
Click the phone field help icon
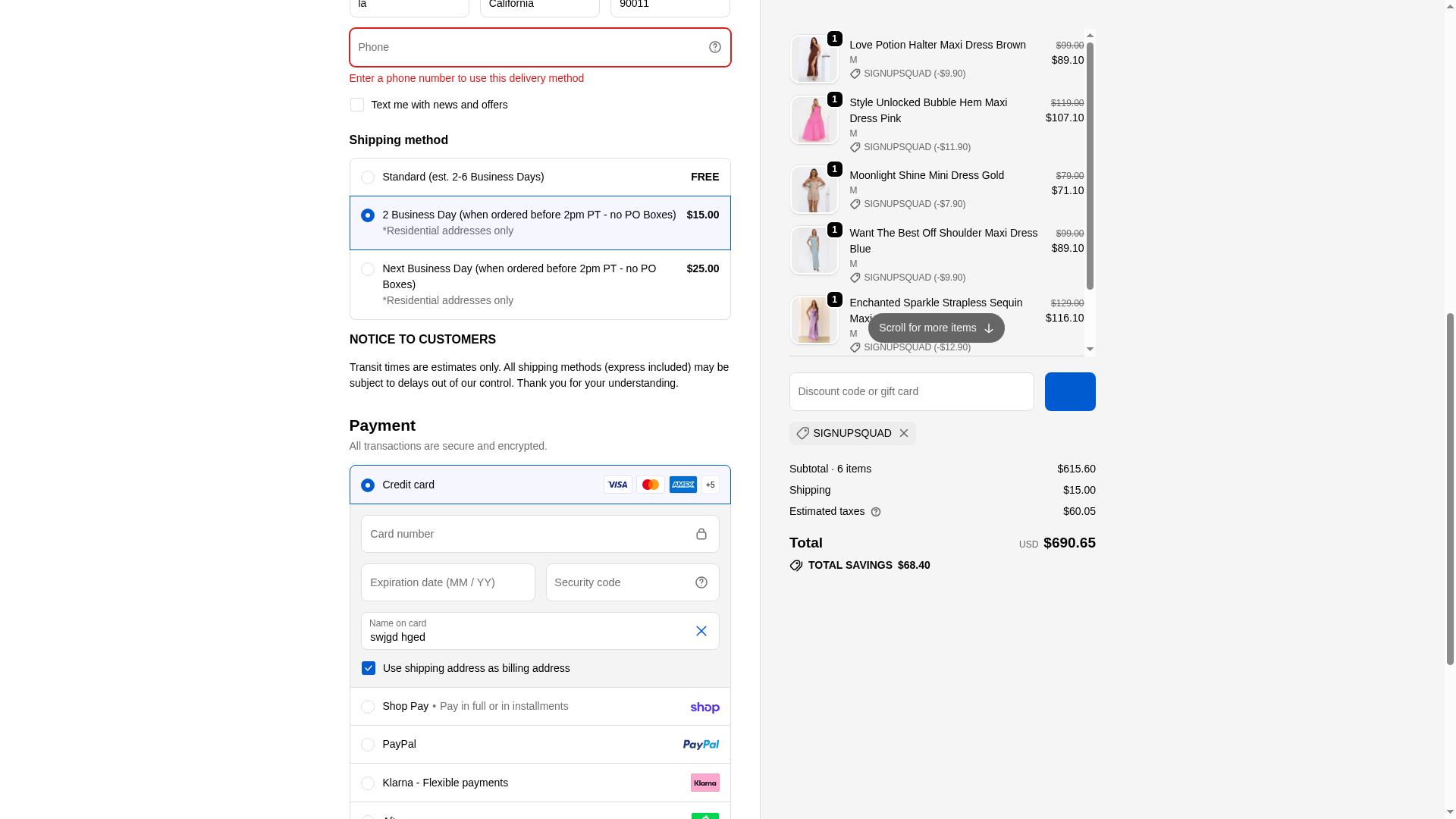[x=714, y=47]
